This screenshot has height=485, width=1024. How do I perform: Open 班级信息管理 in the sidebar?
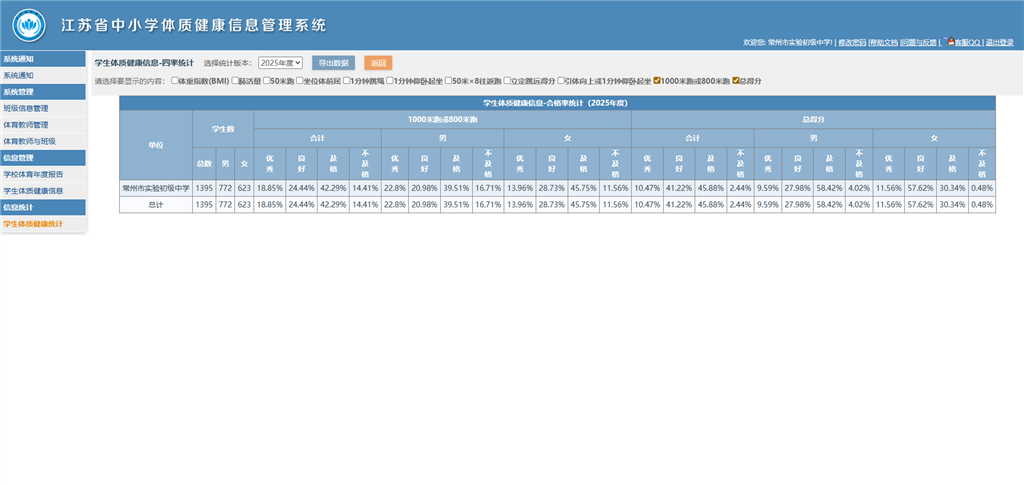[x=26, y=108]
